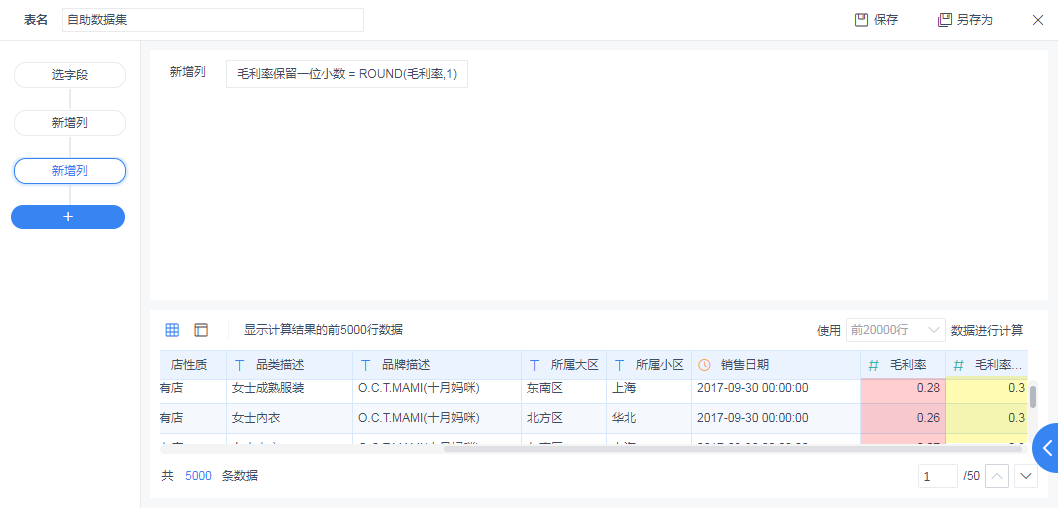The height and width of the screenshot is (508, 1058).
Task: Click the 5000 total rows count
Action: coord(198,476)
